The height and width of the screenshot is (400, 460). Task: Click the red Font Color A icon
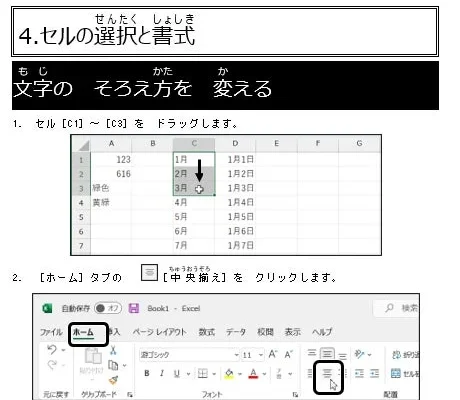[253, 373]
